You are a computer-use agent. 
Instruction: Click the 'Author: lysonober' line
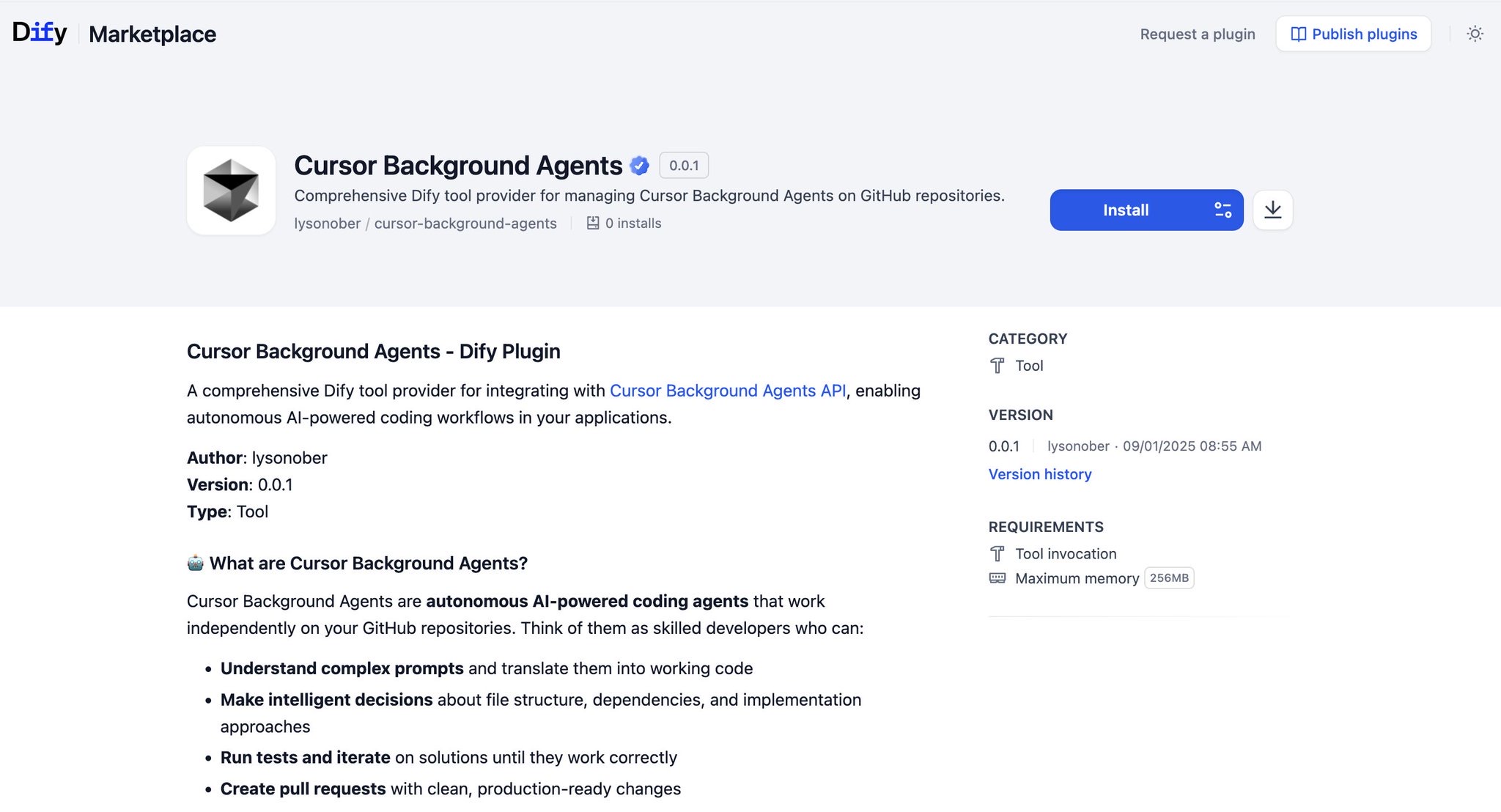tap(257, 458)
